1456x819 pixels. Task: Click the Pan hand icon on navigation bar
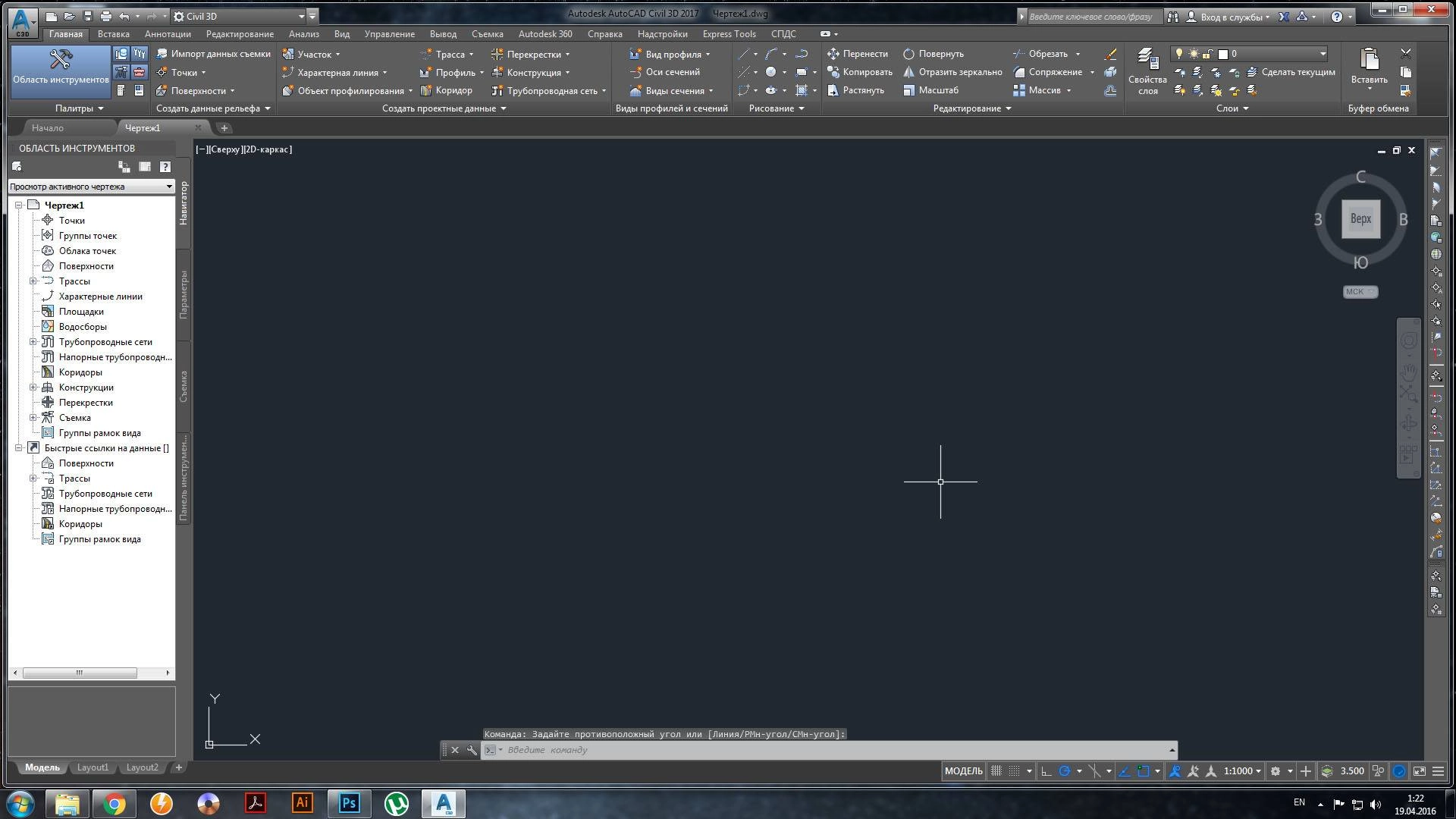[1408, 372]
